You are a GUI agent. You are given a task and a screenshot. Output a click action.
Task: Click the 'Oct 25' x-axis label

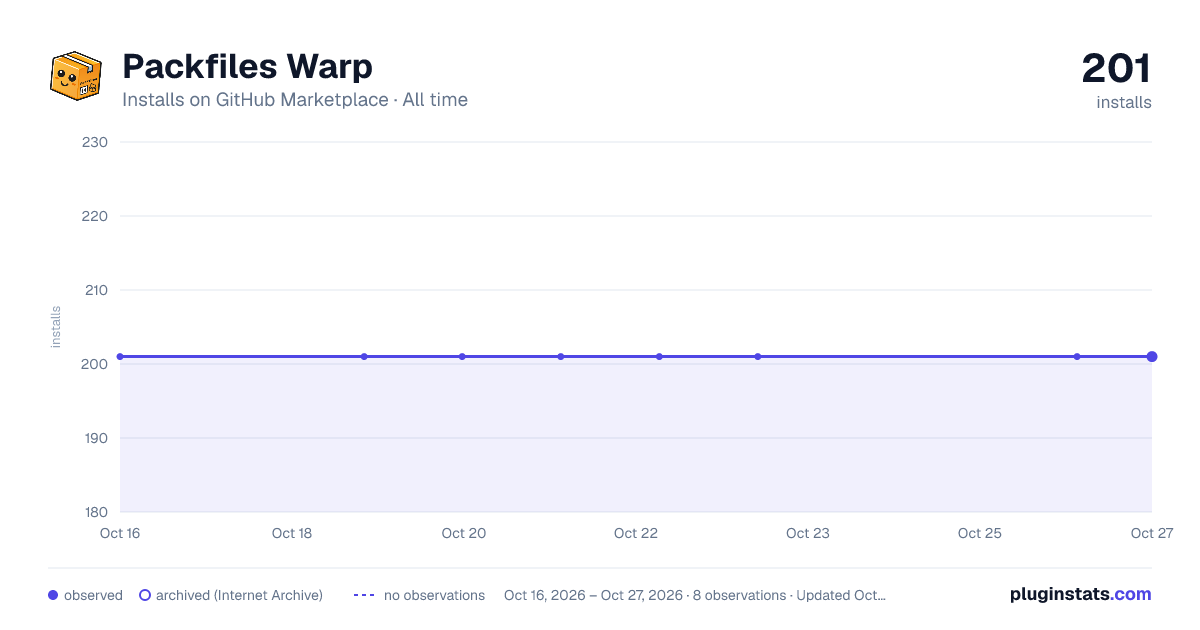click(x=980, y=533)
